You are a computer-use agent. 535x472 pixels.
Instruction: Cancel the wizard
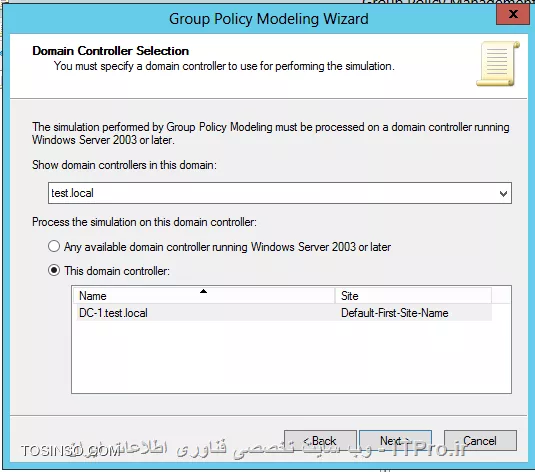point(480,441)
